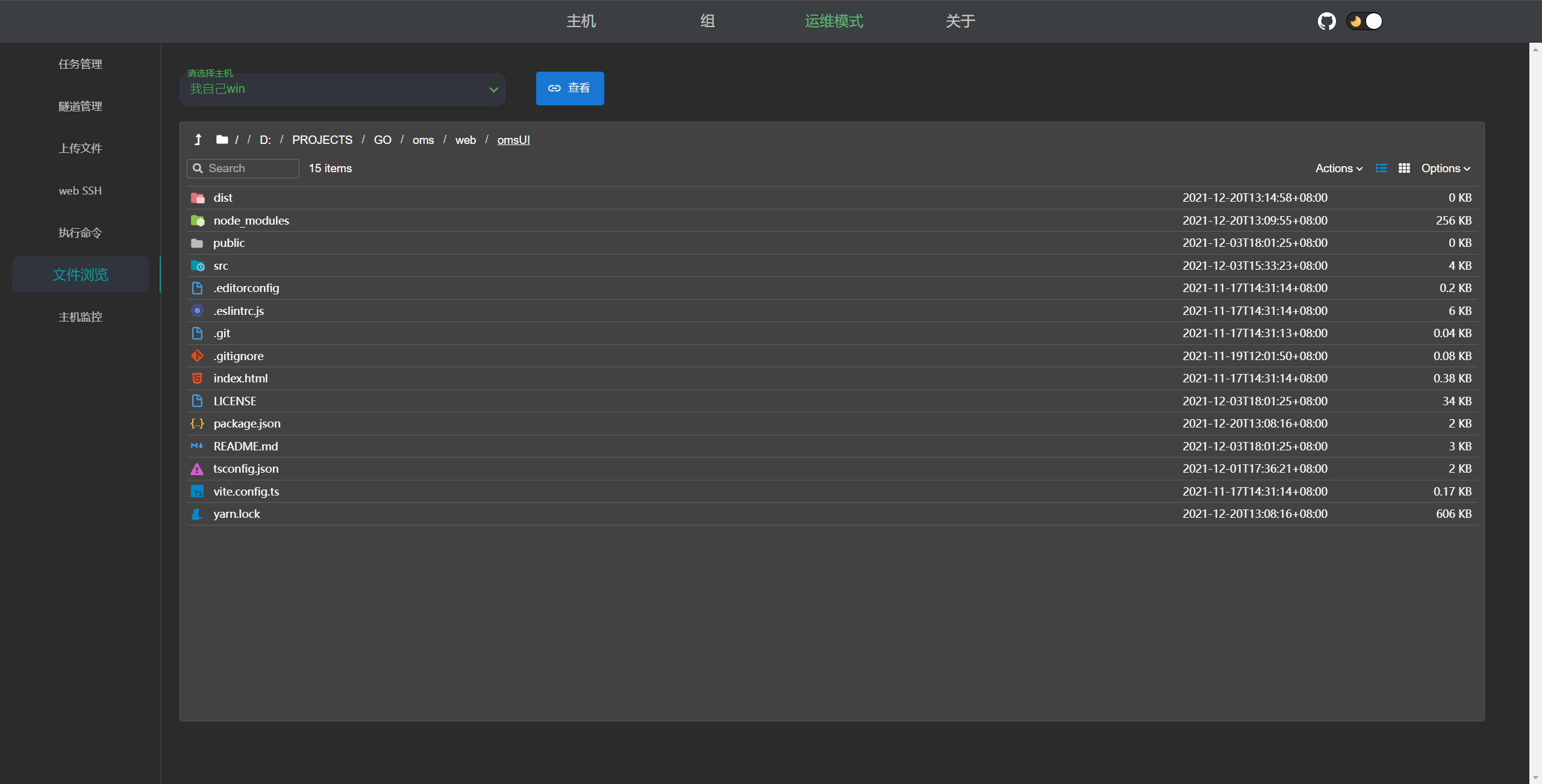
Task: Expand the Options dropdown menu
Action: click(1446, 169)
